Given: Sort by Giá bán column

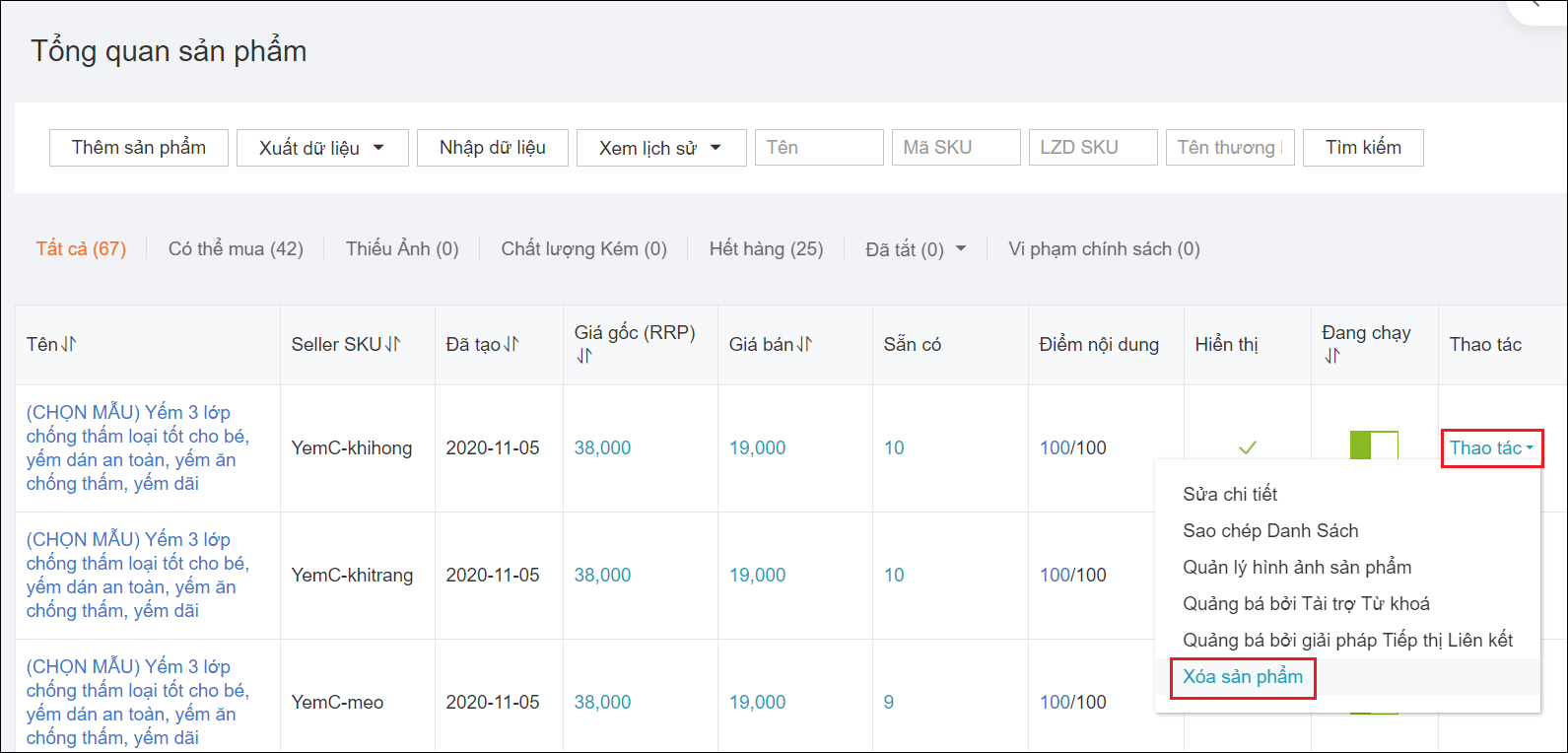Looking at the screenshot, I should (804, 344).
